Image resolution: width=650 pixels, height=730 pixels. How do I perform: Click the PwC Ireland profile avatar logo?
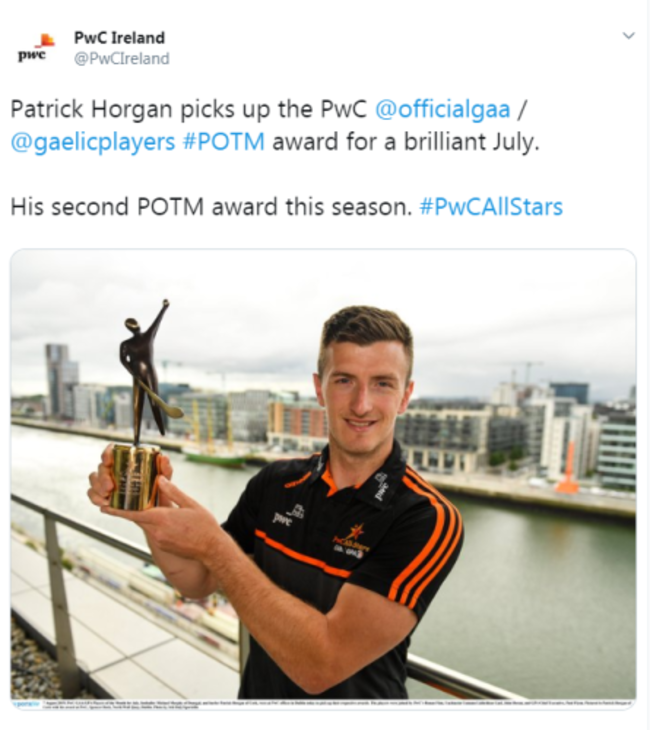click(36, 47)
